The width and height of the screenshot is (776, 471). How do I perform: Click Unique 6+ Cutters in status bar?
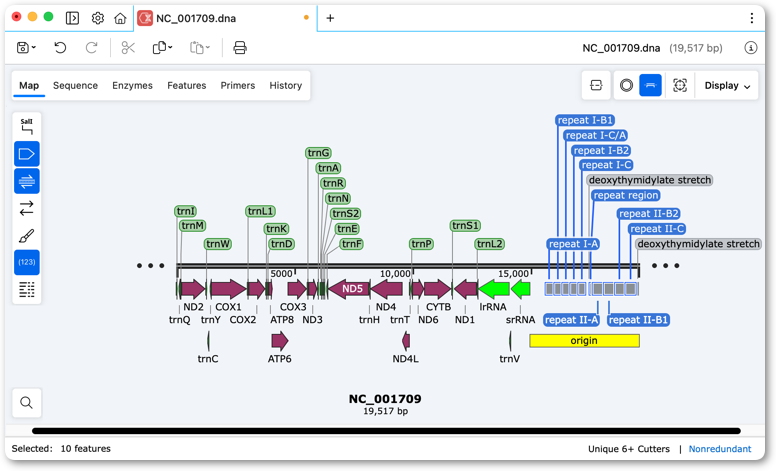629,449
